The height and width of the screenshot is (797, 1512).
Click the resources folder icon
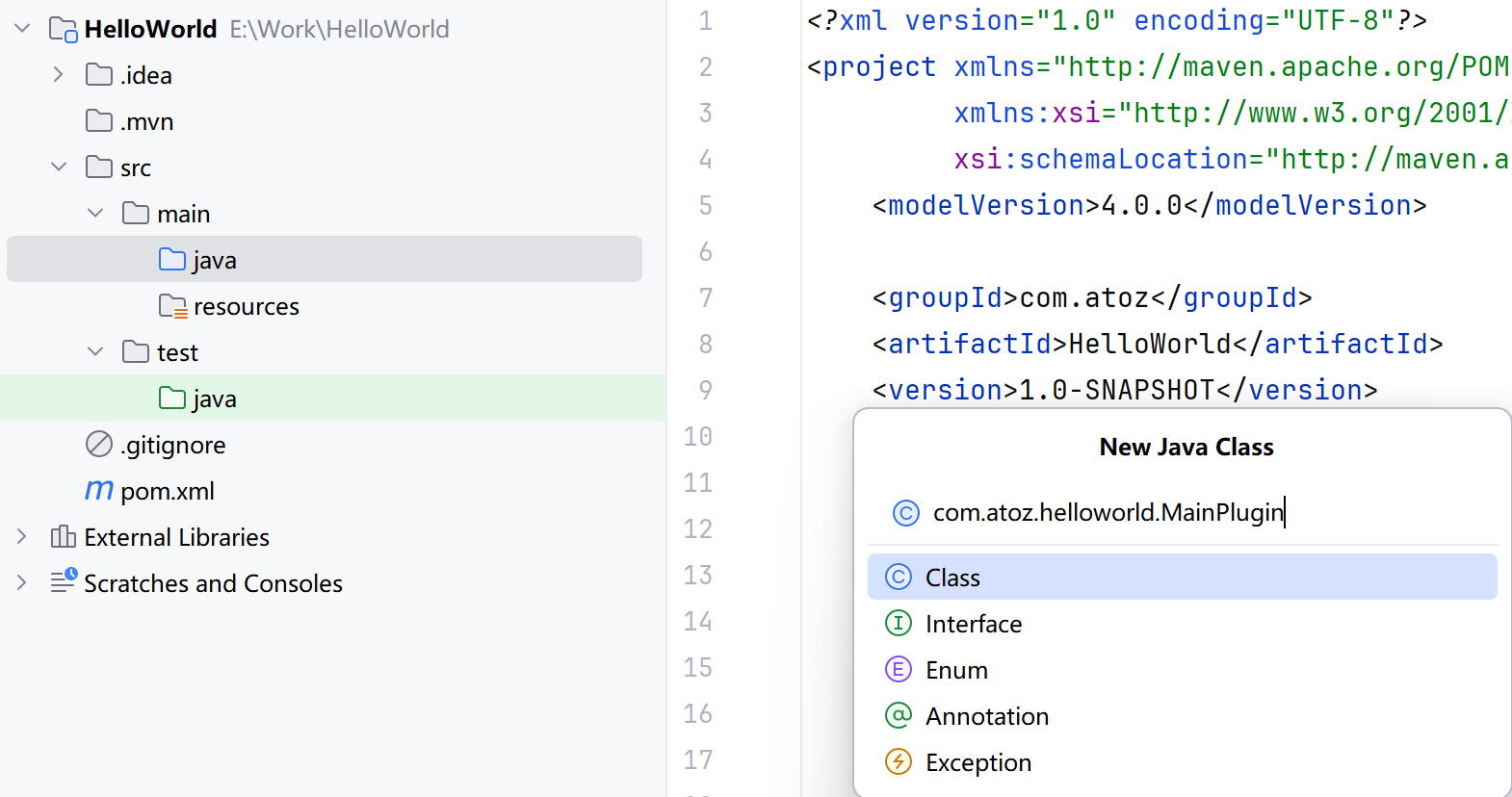172,306
